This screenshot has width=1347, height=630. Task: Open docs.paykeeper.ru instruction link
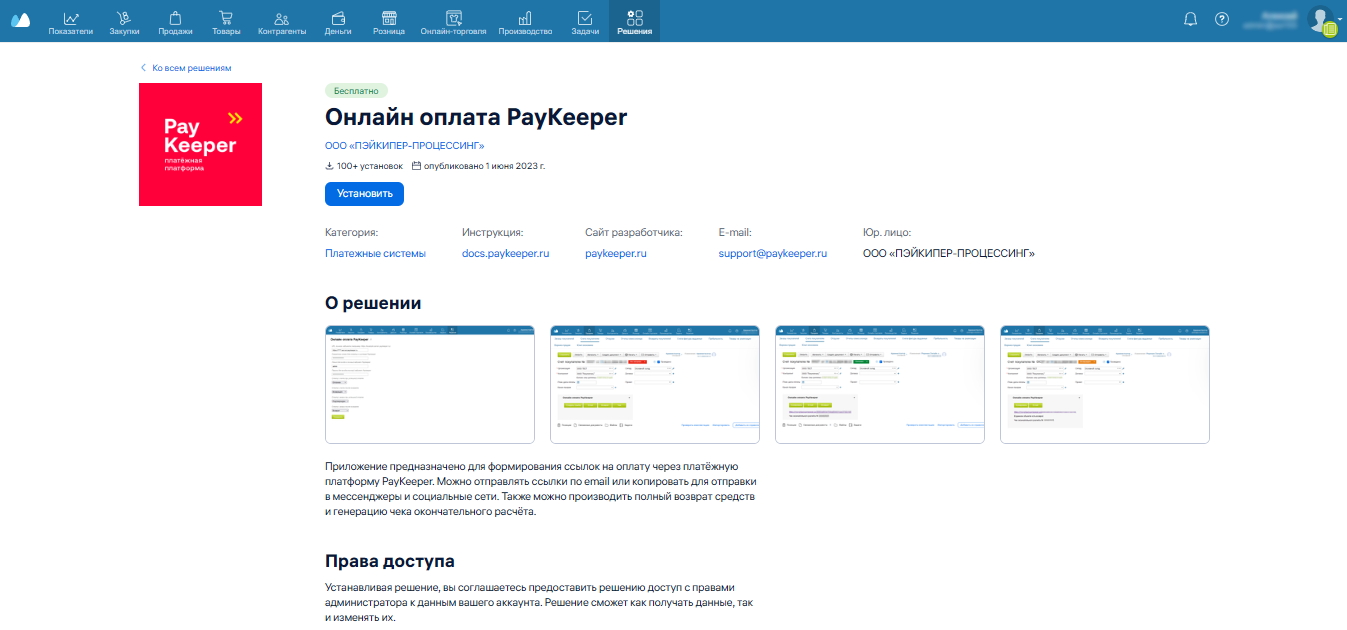(505, 254)
